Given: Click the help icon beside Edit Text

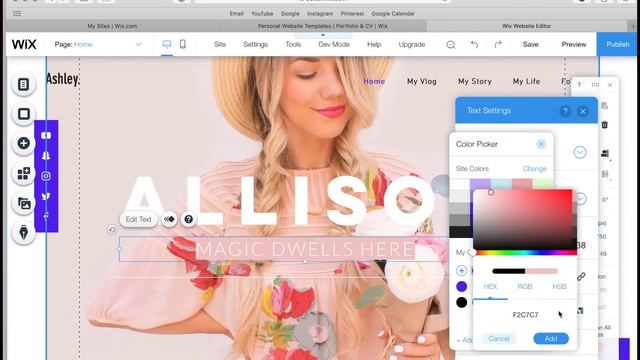Looking at the screenshot, I should pos(189,219).
